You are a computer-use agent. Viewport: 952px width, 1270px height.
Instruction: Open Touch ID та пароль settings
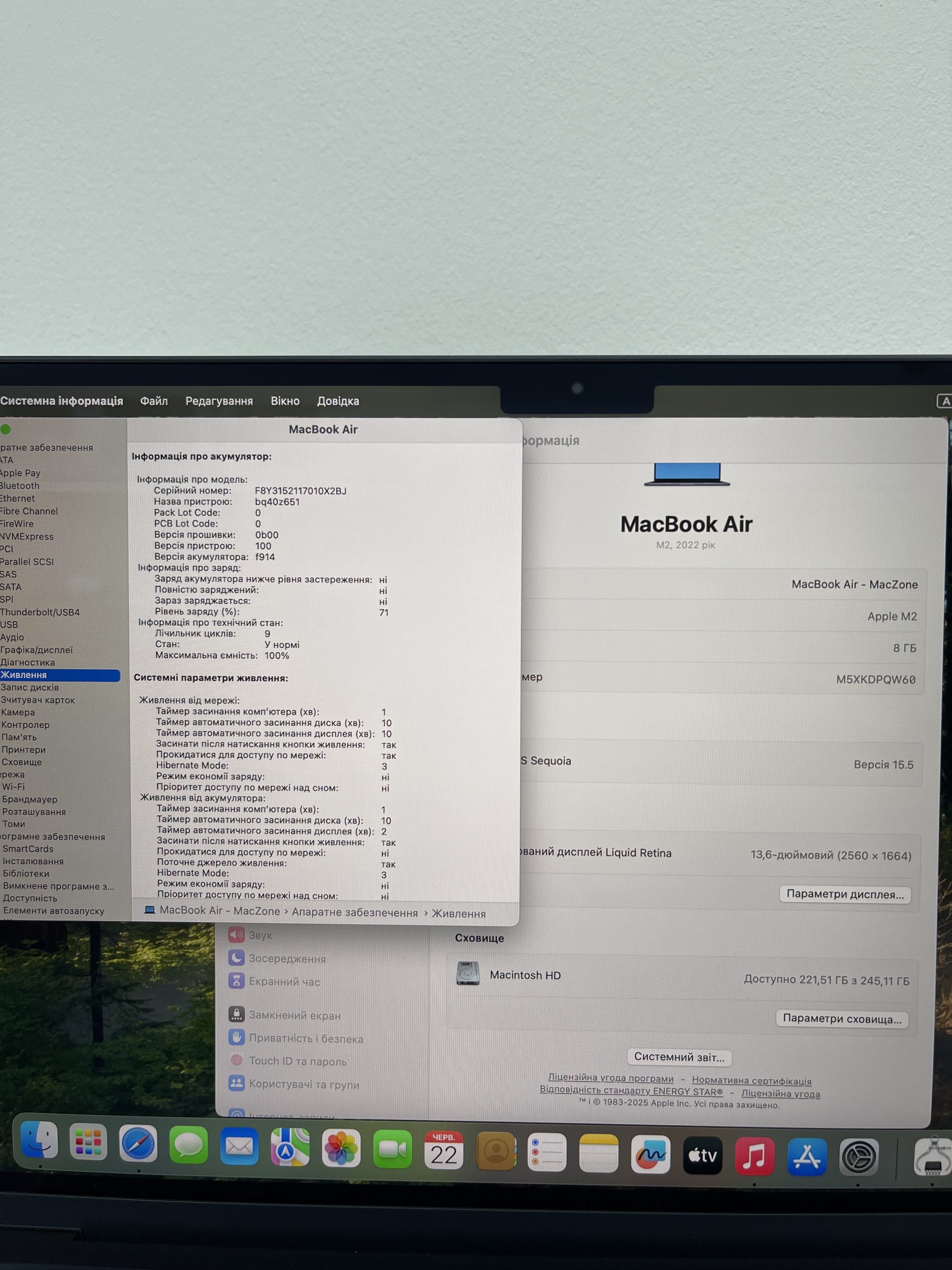click(x=288, y=1061)
